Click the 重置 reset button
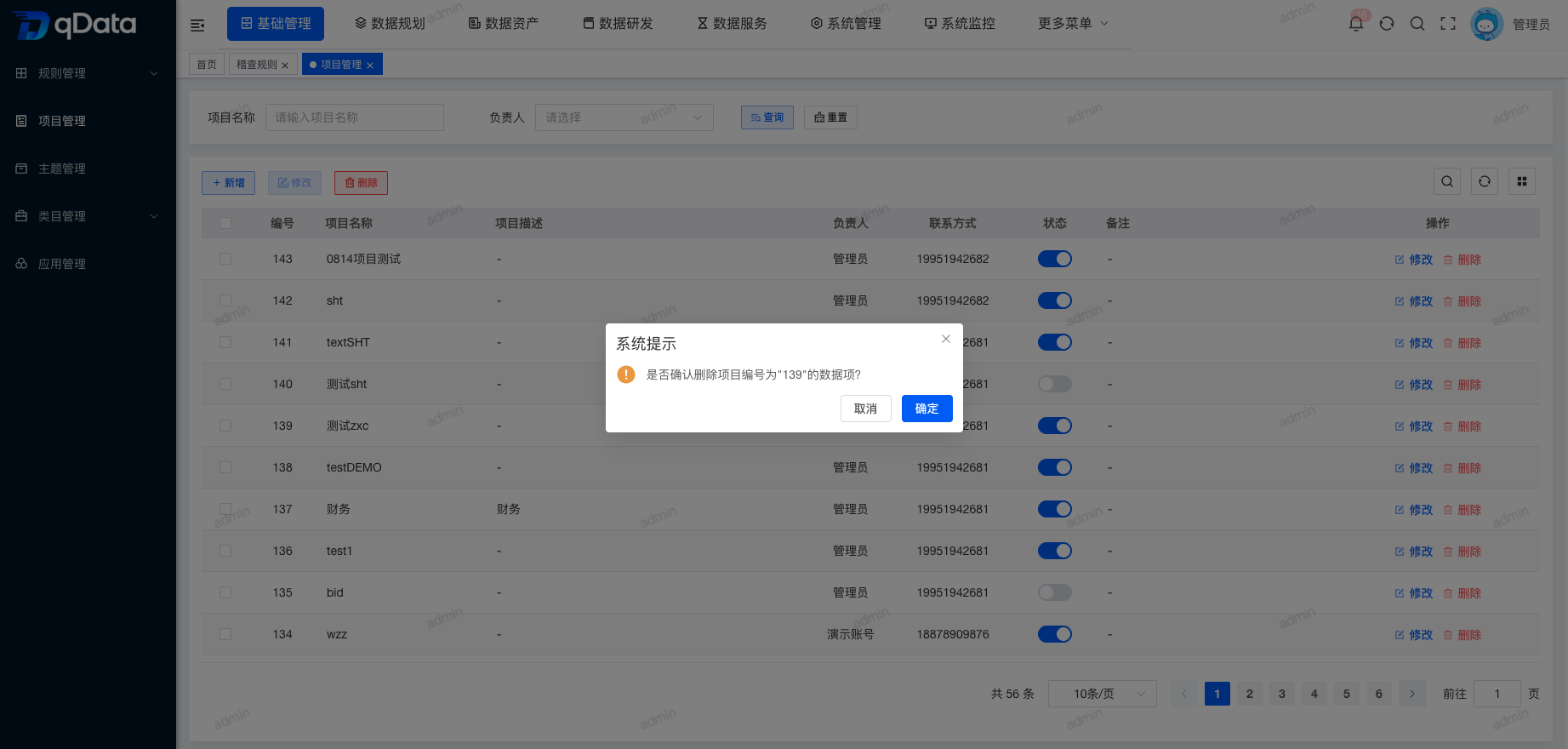The width and height of the screenshot is (1568, 749). click(x=830, y=117)
